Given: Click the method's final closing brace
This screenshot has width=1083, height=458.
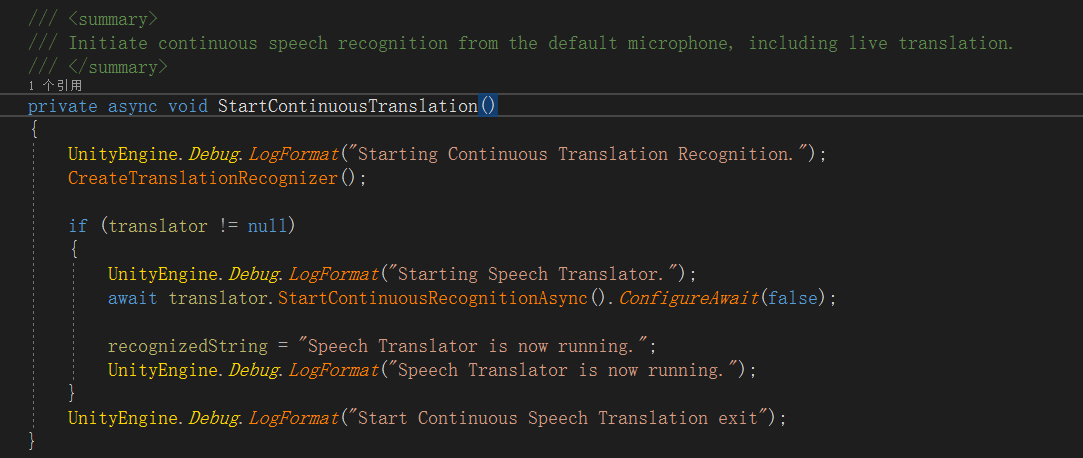Looking at the screenshot, I should [x=32, y=440].
